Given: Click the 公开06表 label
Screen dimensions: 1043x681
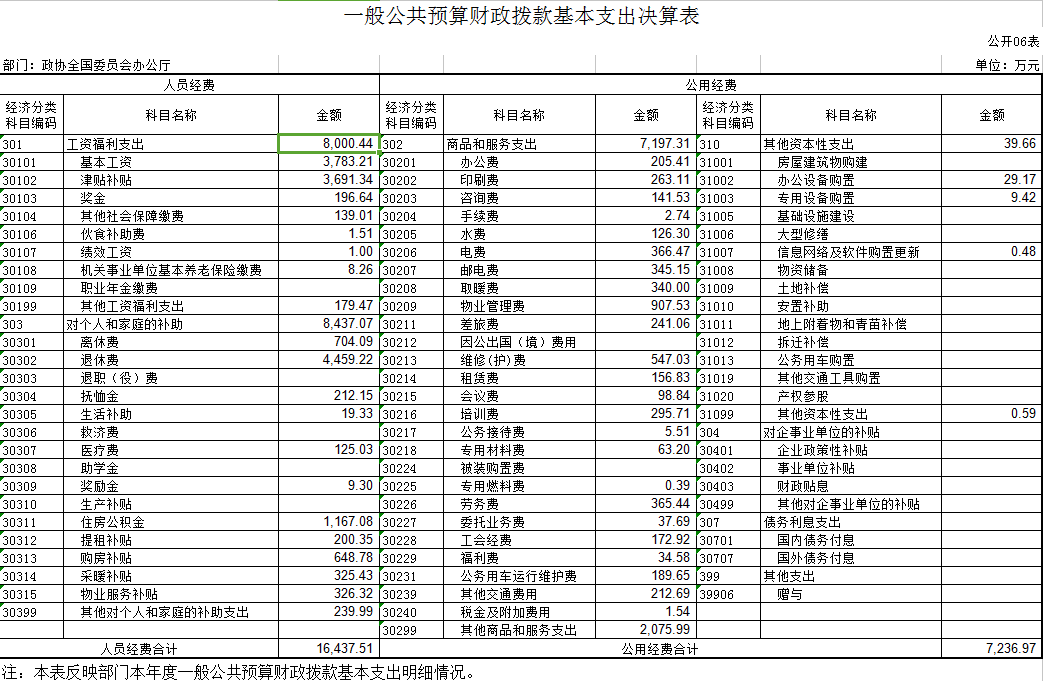Looking at the screenshot, I should coord(1013,41).
